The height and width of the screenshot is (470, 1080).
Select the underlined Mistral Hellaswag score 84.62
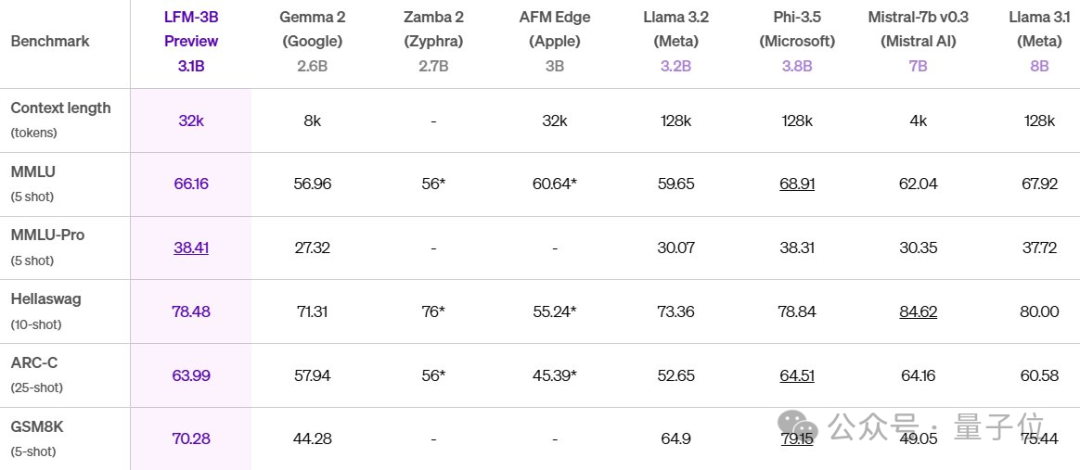click(918, 312)
